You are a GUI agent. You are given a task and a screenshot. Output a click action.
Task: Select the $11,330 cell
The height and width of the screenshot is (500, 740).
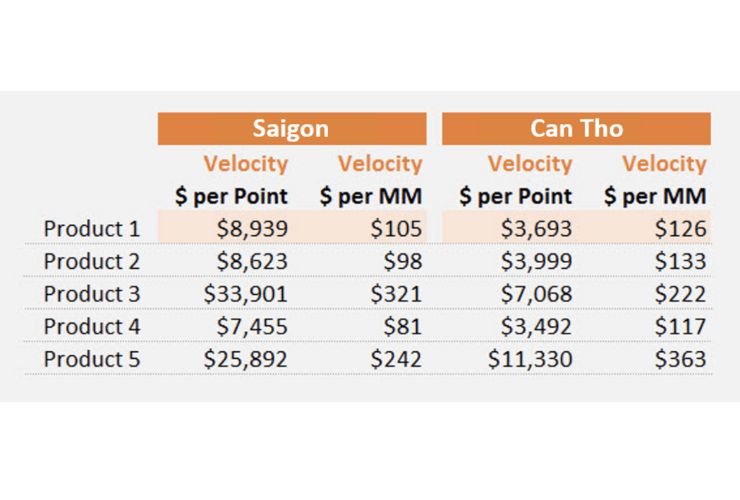click(530, 359)
